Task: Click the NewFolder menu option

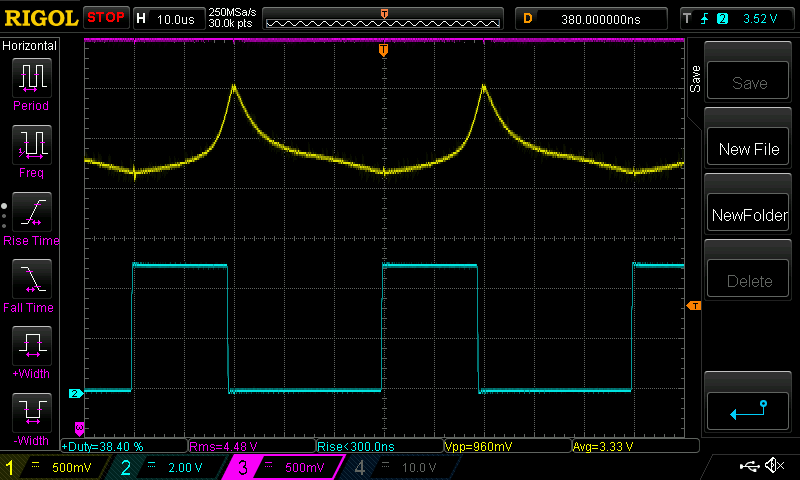Action: tap(749, 215)
